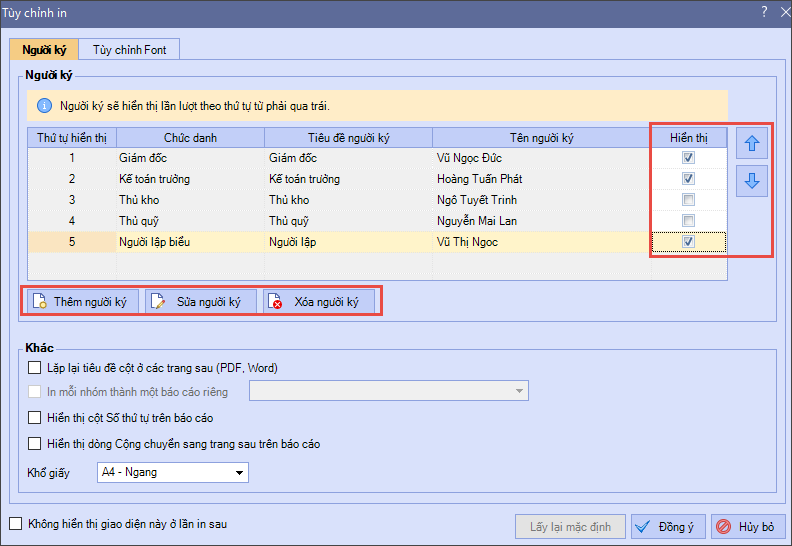Check Hiển thị cột Số thứ tự option

coord(36,418)
